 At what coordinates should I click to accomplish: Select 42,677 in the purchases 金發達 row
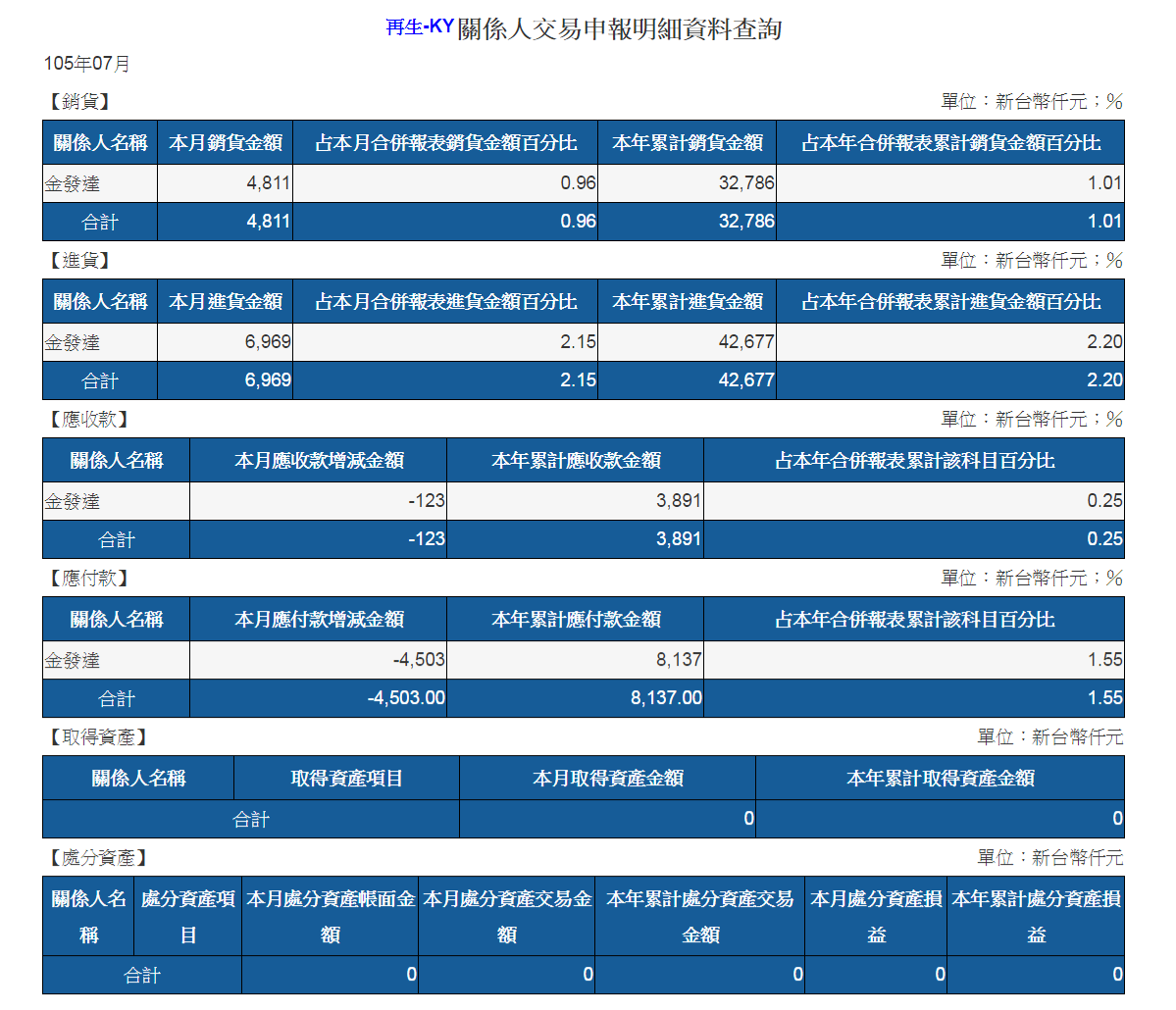746,342
